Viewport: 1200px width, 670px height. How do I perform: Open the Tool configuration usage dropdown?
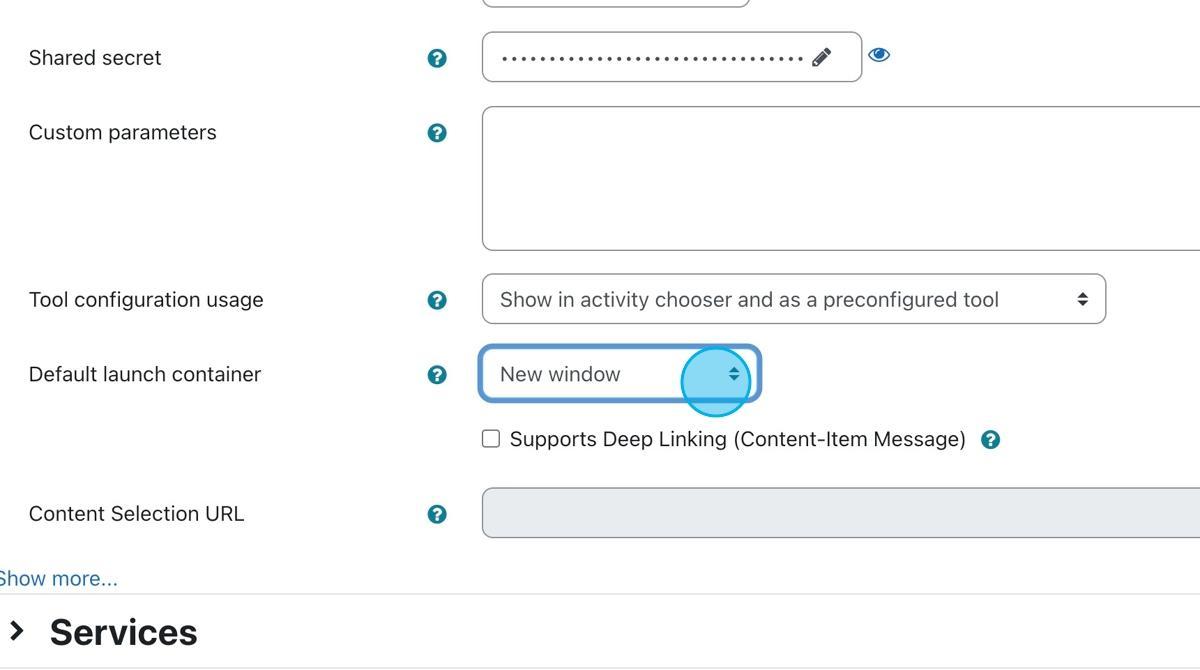point(793,299)
